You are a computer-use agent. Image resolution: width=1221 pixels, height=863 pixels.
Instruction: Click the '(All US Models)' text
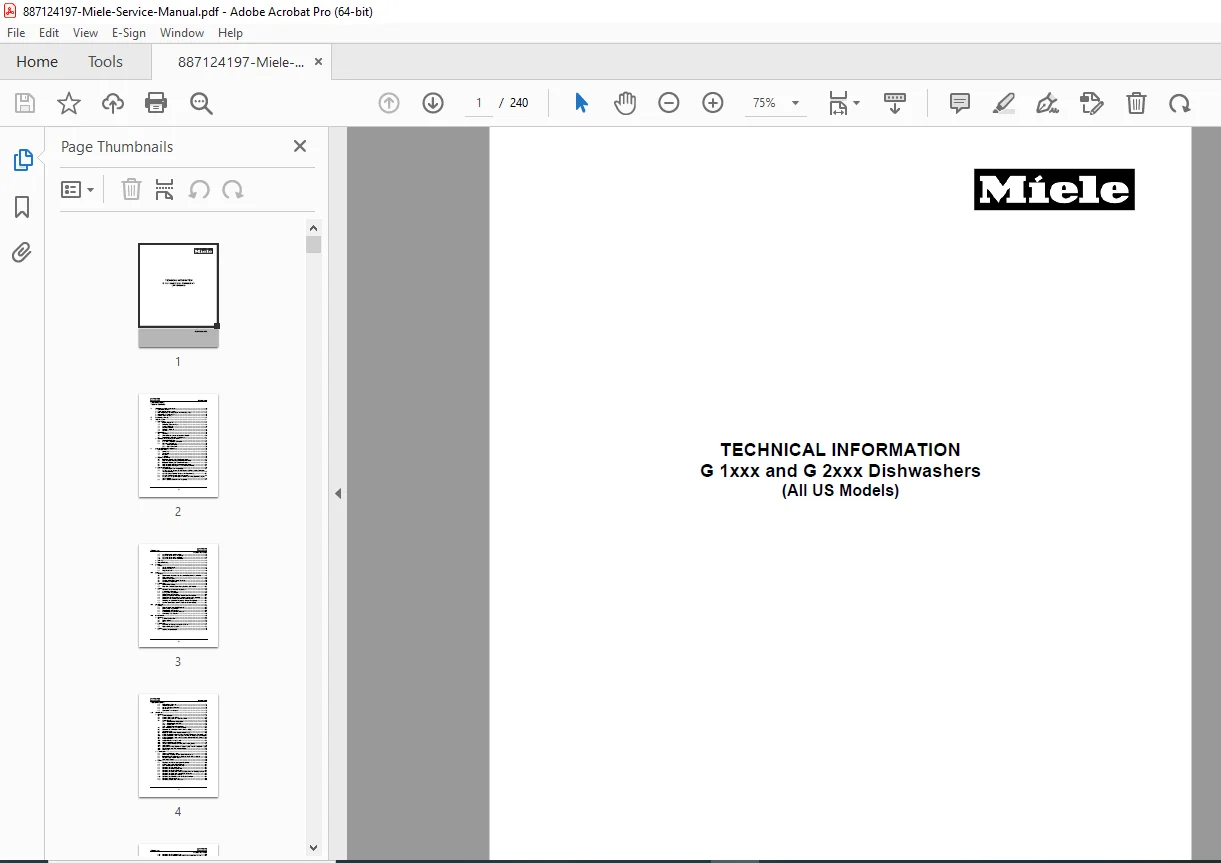tap(840, 491)
